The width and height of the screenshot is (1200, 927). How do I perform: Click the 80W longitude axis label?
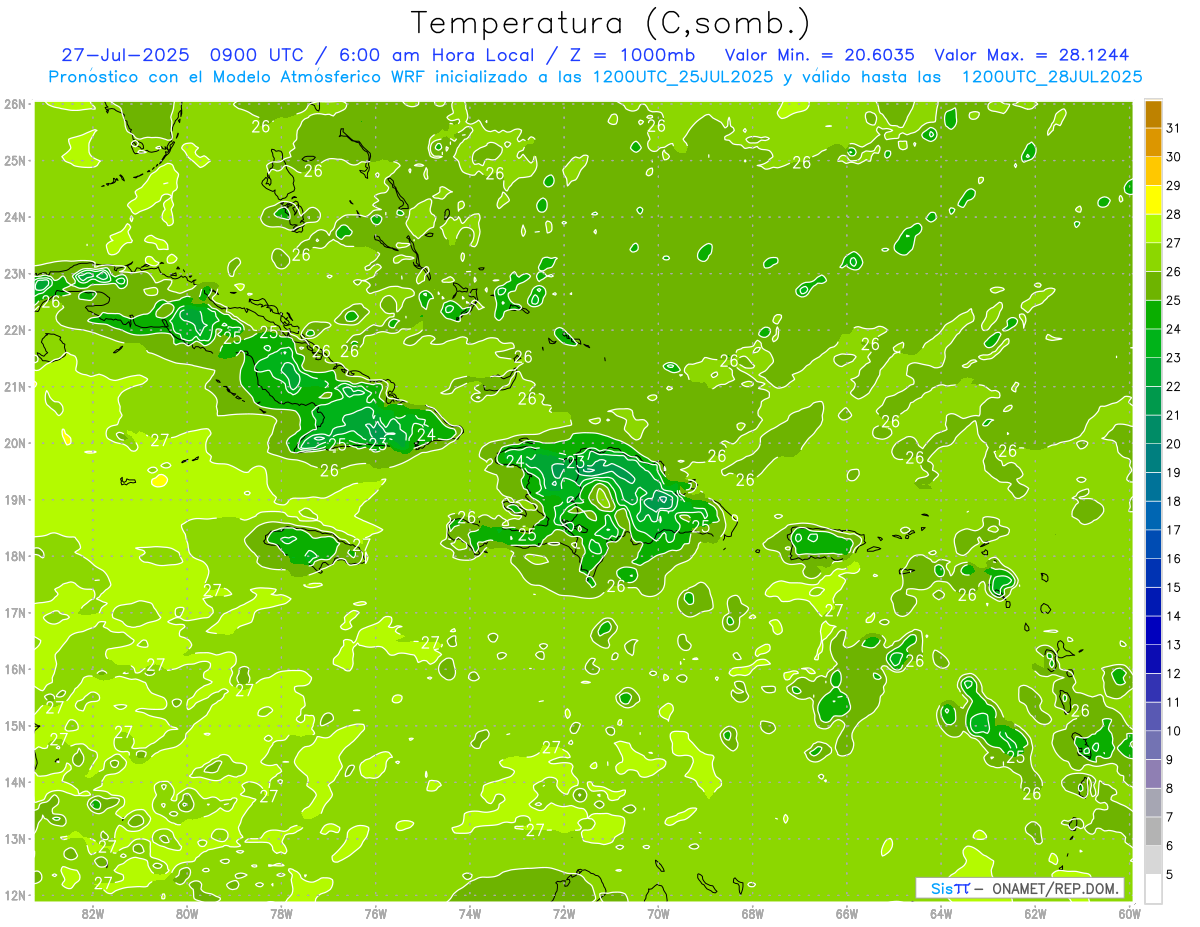[x=187, y=913]
